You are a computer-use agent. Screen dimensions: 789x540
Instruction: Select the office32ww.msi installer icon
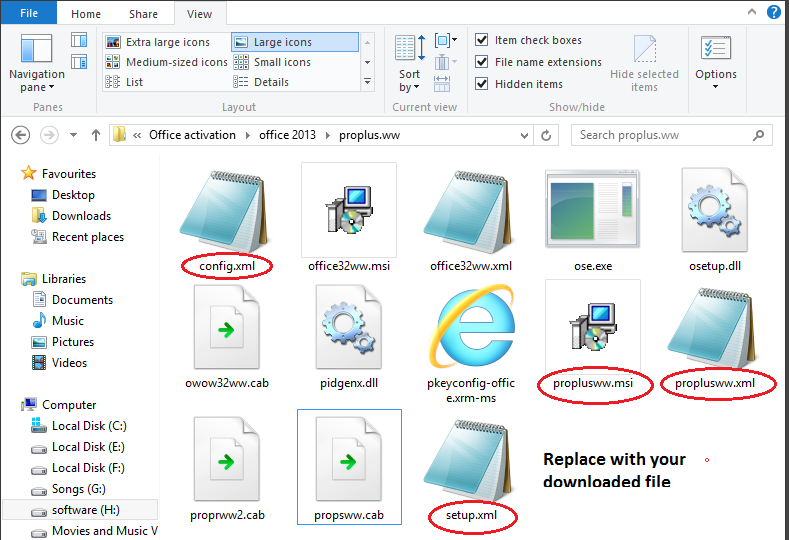348,211
